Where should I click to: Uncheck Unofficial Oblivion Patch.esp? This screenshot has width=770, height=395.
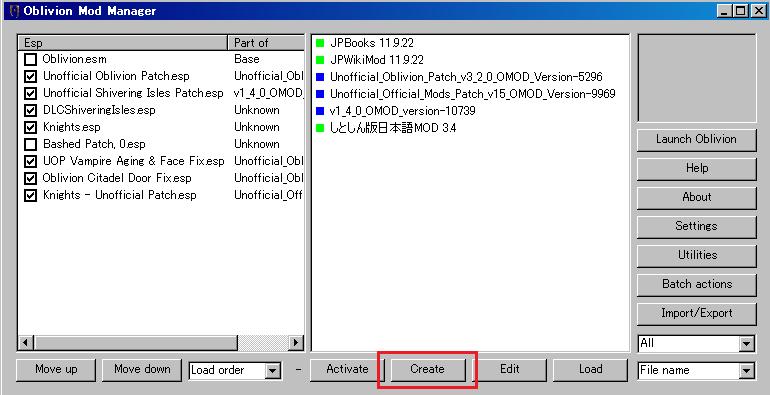(30, 76)
